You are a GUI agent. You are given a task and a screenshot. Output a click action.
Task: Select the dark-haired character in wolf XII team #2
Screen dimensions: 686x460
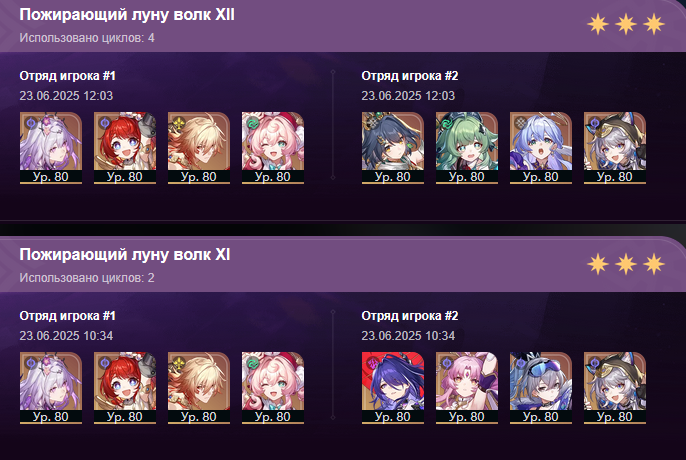[x=392, y=147]
